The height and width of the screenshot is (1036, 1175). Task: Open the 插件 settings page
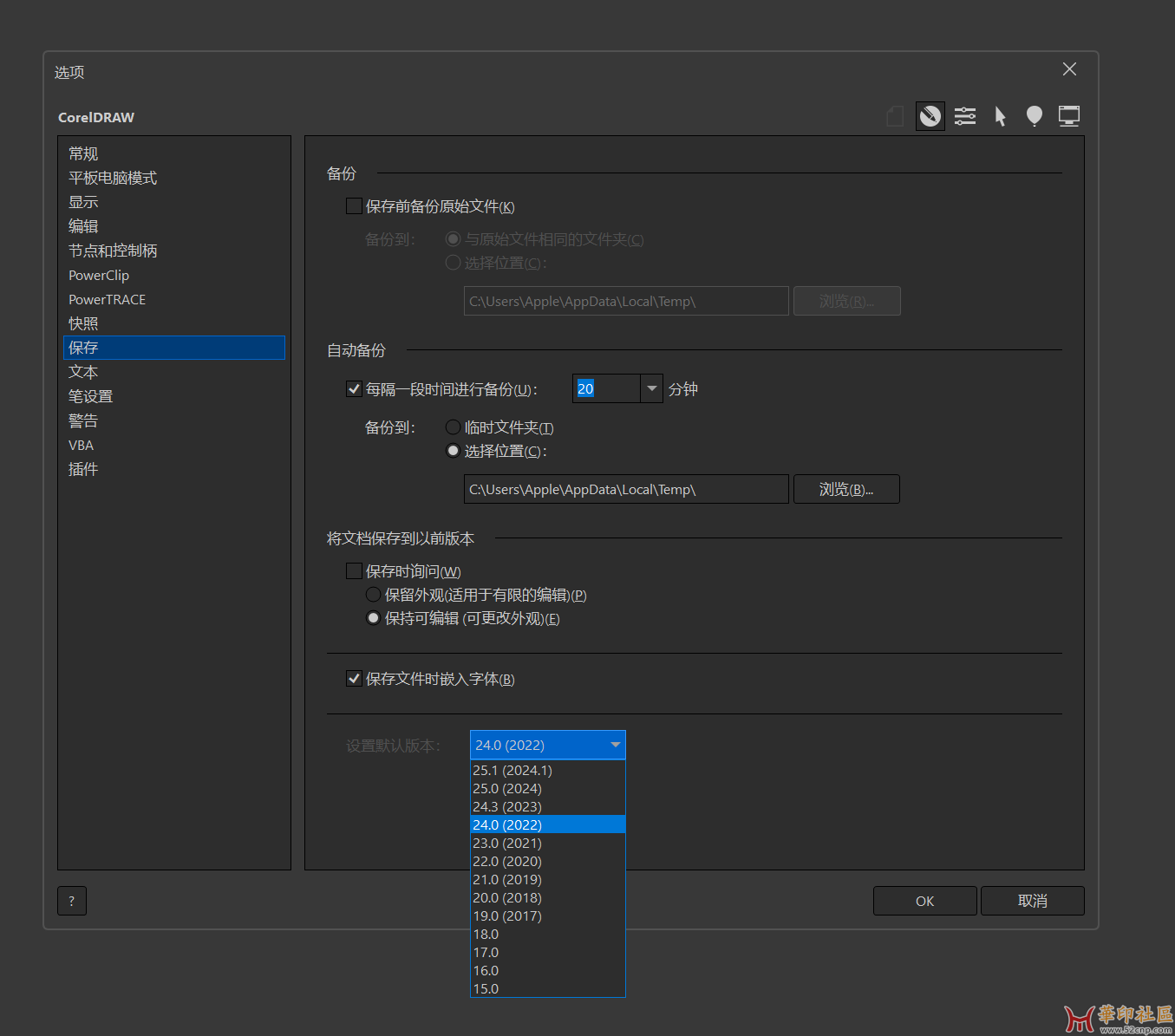coord(174,469)
